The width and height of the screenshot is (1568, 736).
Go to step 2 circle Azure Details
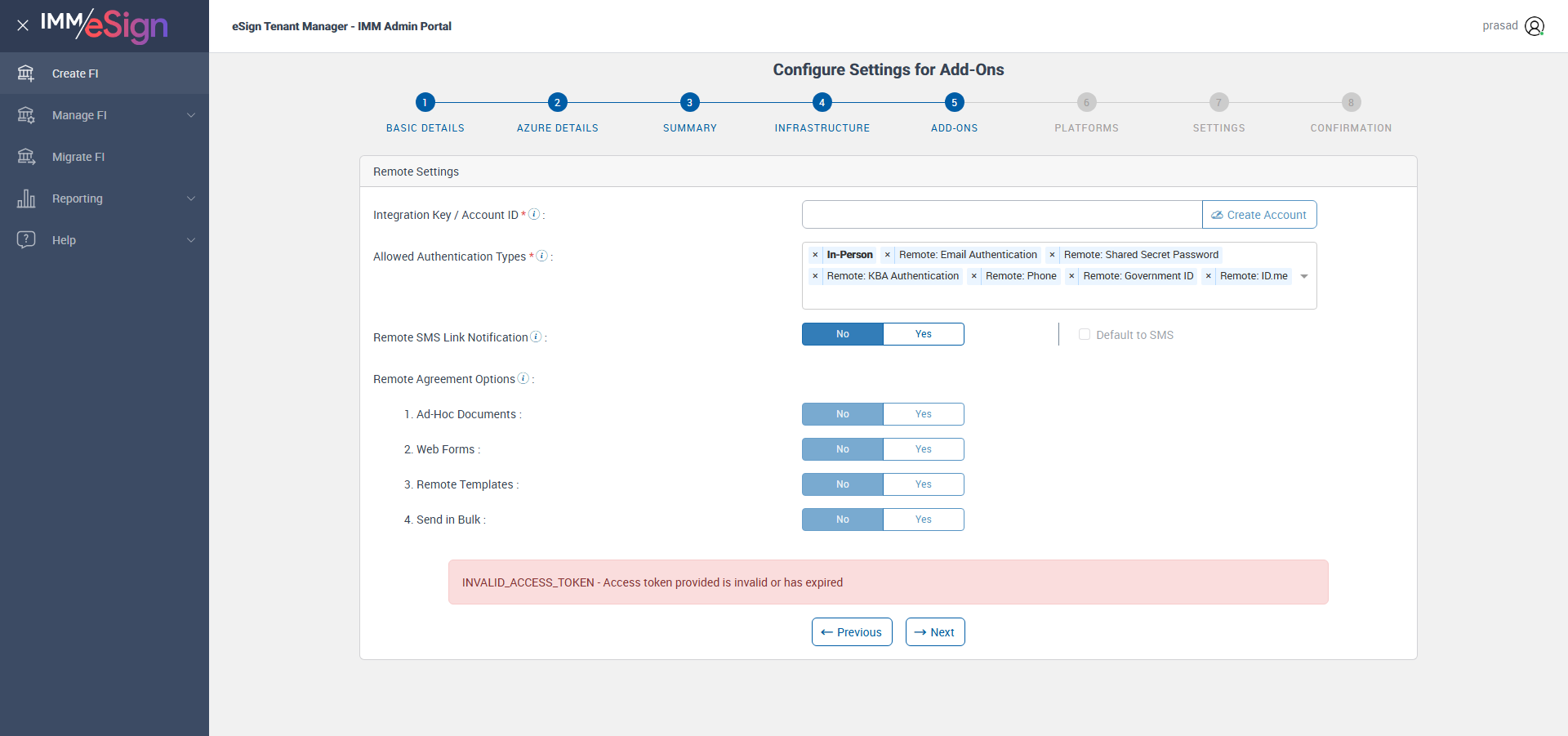click(557, 102)
